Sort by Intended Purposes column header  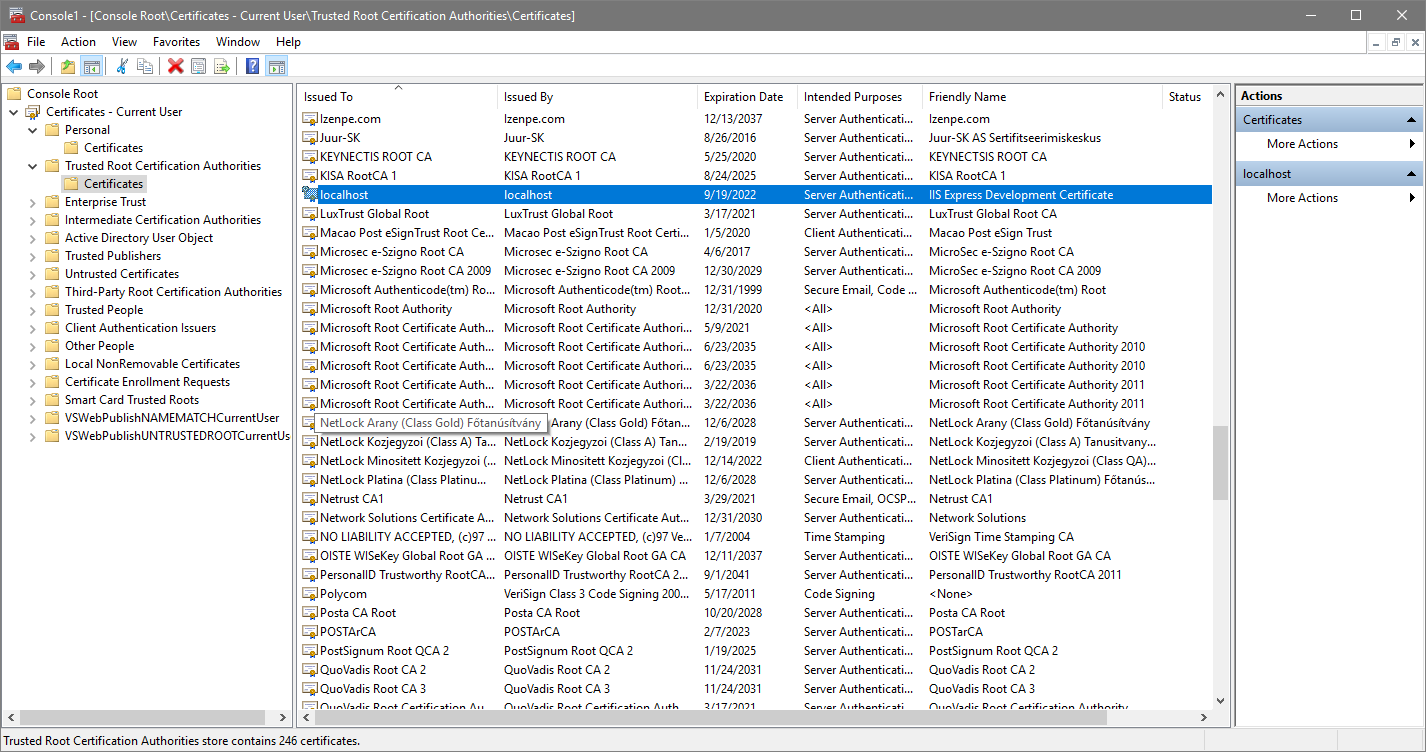pyautogui.click(x=860, y=97)
